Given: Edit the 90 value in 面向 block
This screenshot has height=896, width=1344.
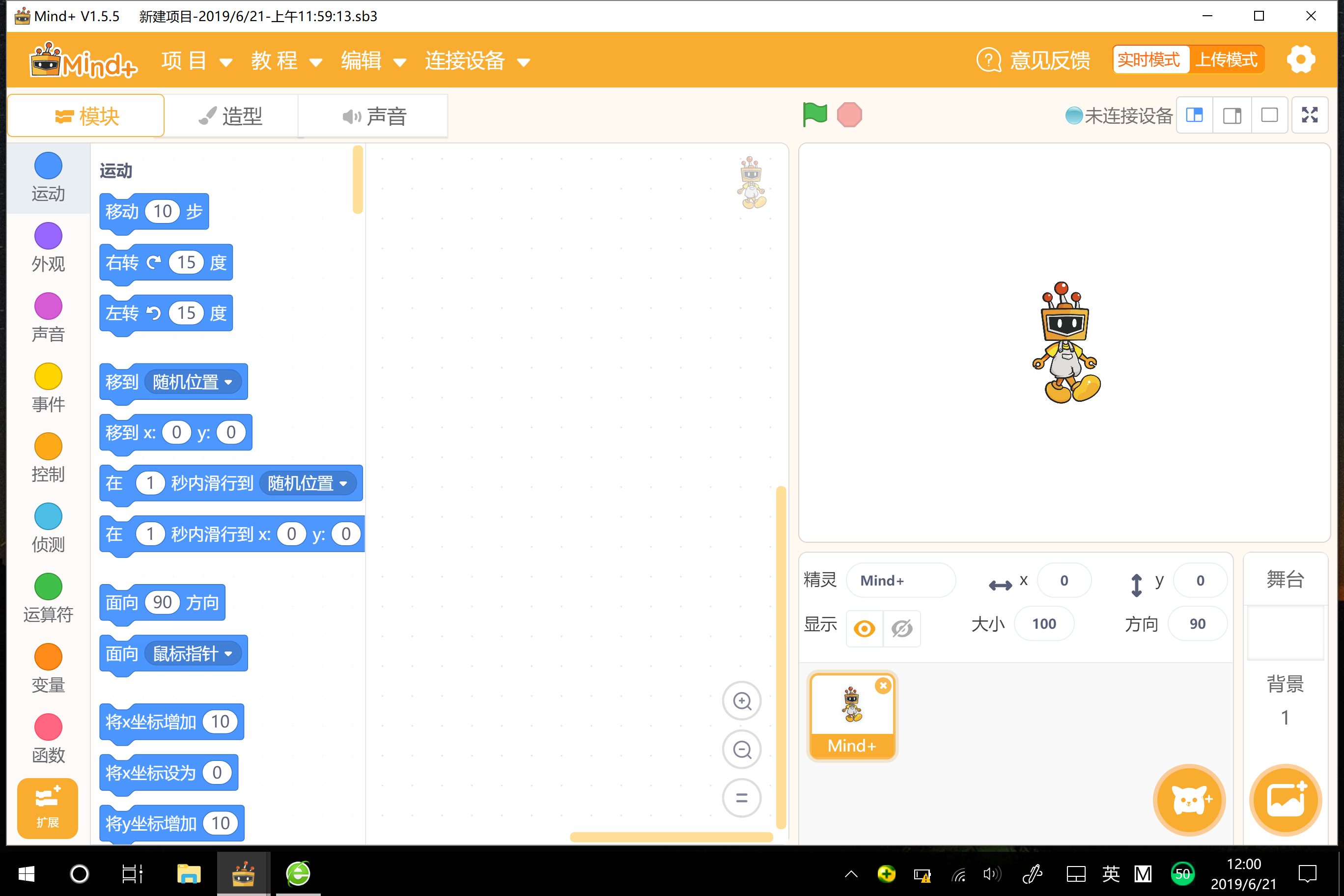Looking at the screenshot, I should click(x=162, y=602).
